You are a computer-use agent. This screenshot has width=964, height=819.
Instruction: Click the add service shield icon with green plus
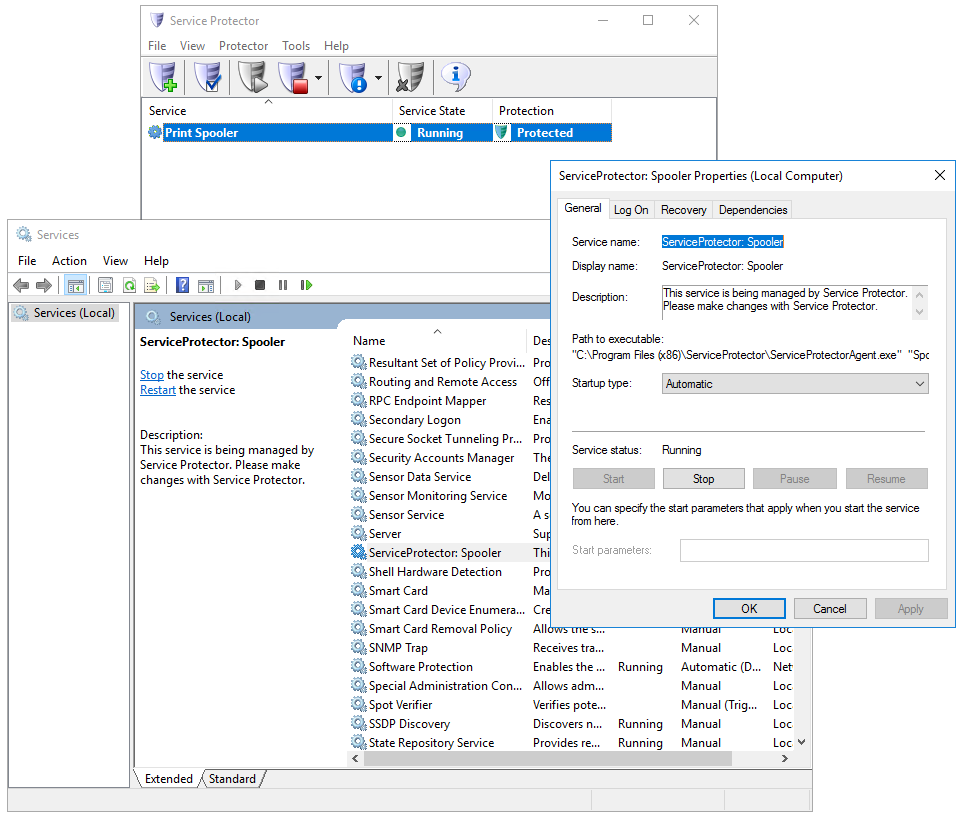(x=163, y=77)
